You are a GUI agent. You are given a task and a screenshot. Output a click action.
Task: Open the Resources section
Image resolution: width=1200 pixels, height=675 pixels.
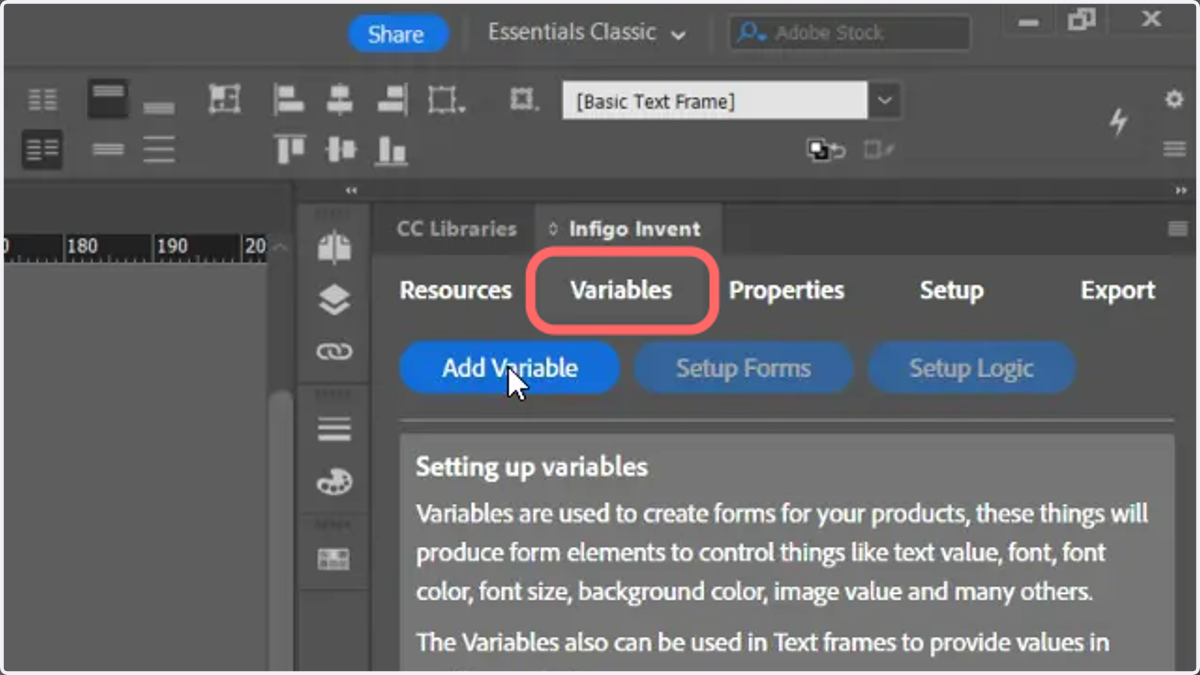pyautogui.click(x=456, y=291)
